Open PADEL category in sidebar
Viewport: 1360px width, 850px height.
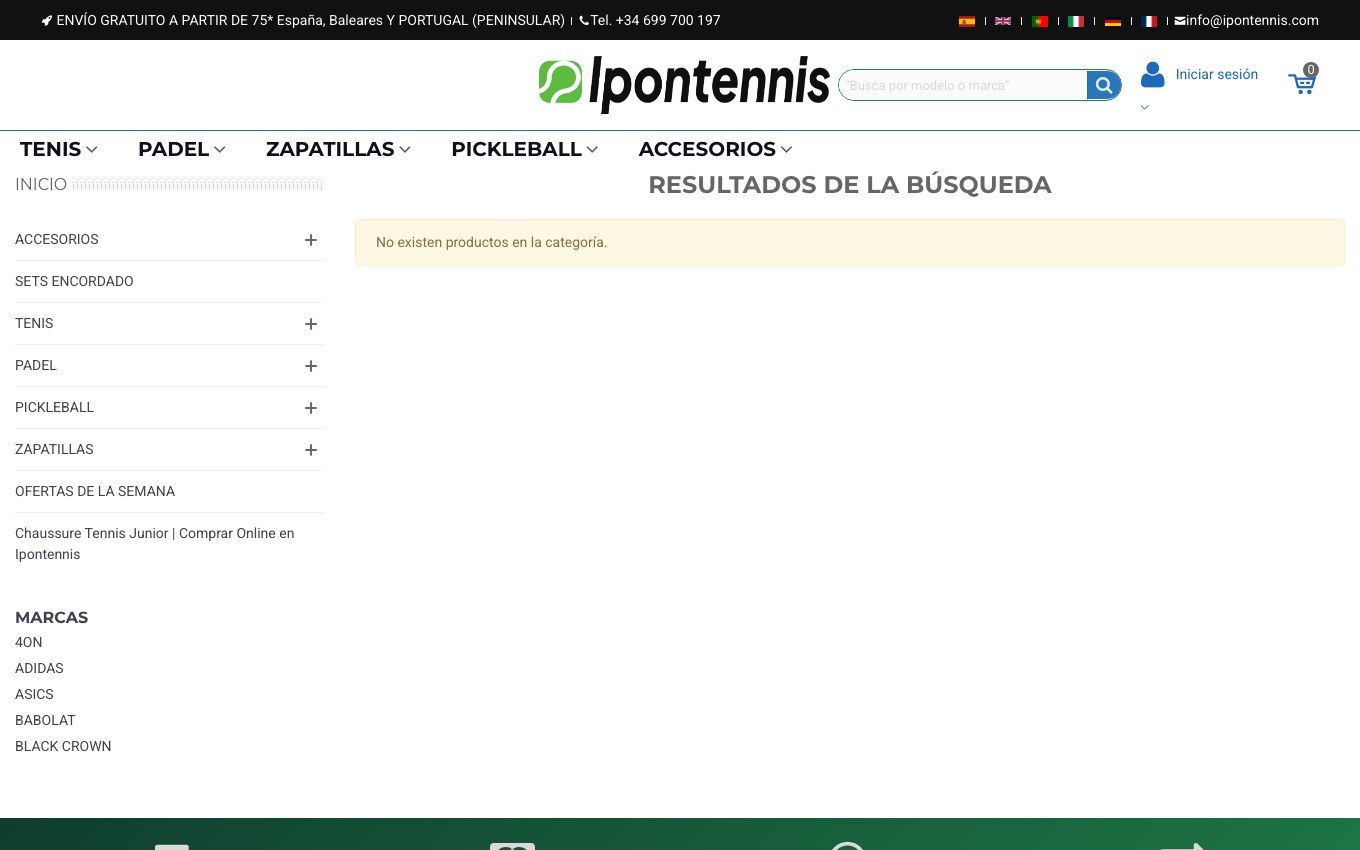[36, 365]
